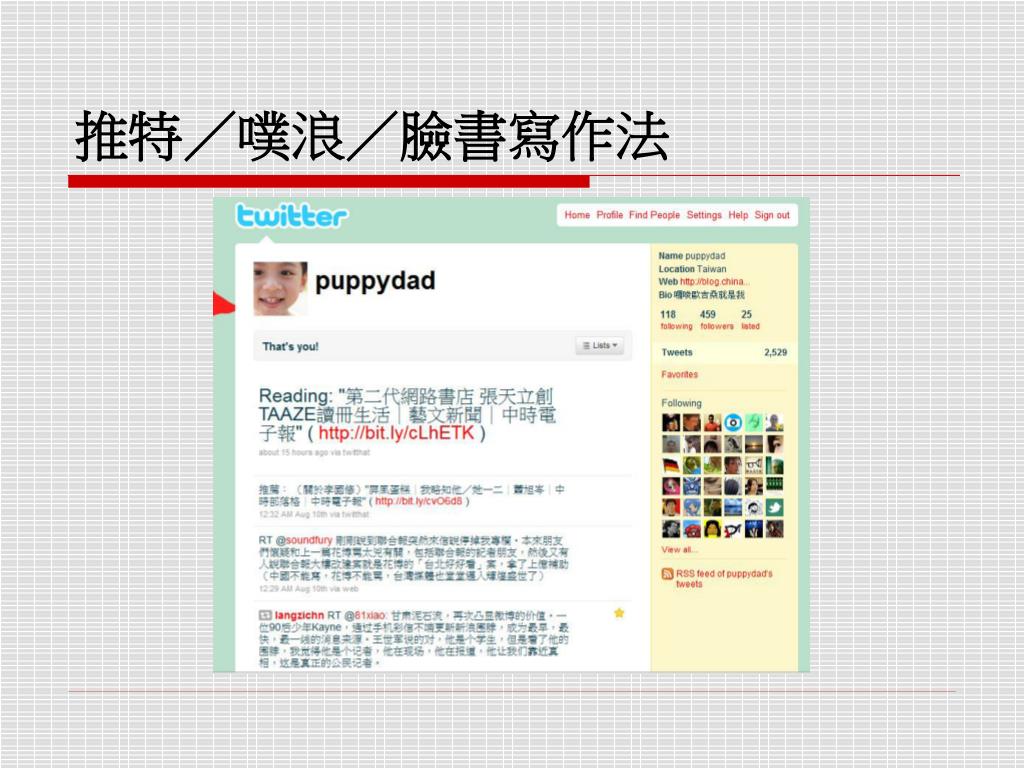Click the Following heading in sidebar
The height and width of the screenshot is (768, 1024).
[681, 403]
